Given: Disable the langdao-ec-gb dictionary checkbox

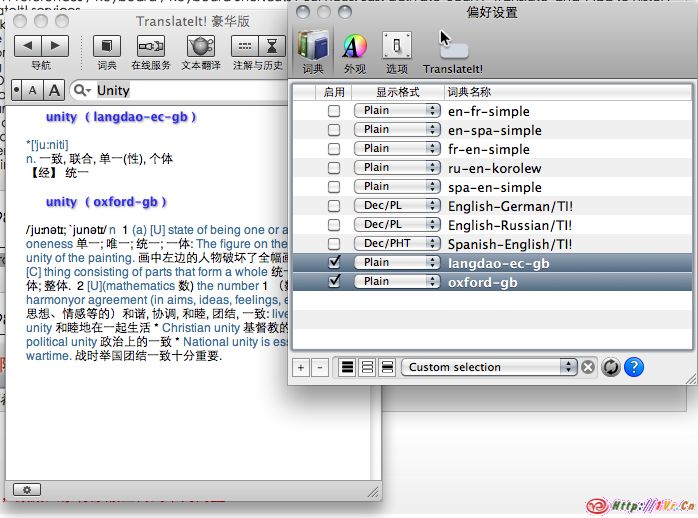Looking at the screenshot, I should (x=334, y=263).
